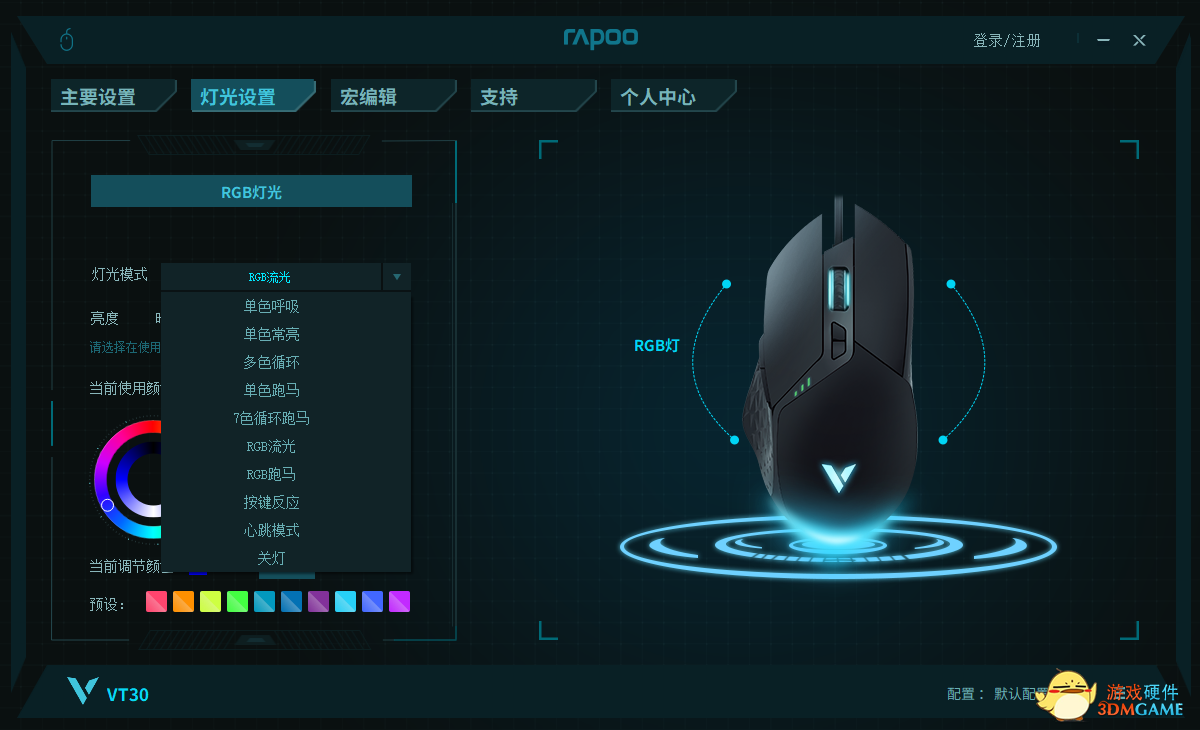Click the DPI indicator LEDs on the mouse
1200x730 pixels.
click(802, 386)
